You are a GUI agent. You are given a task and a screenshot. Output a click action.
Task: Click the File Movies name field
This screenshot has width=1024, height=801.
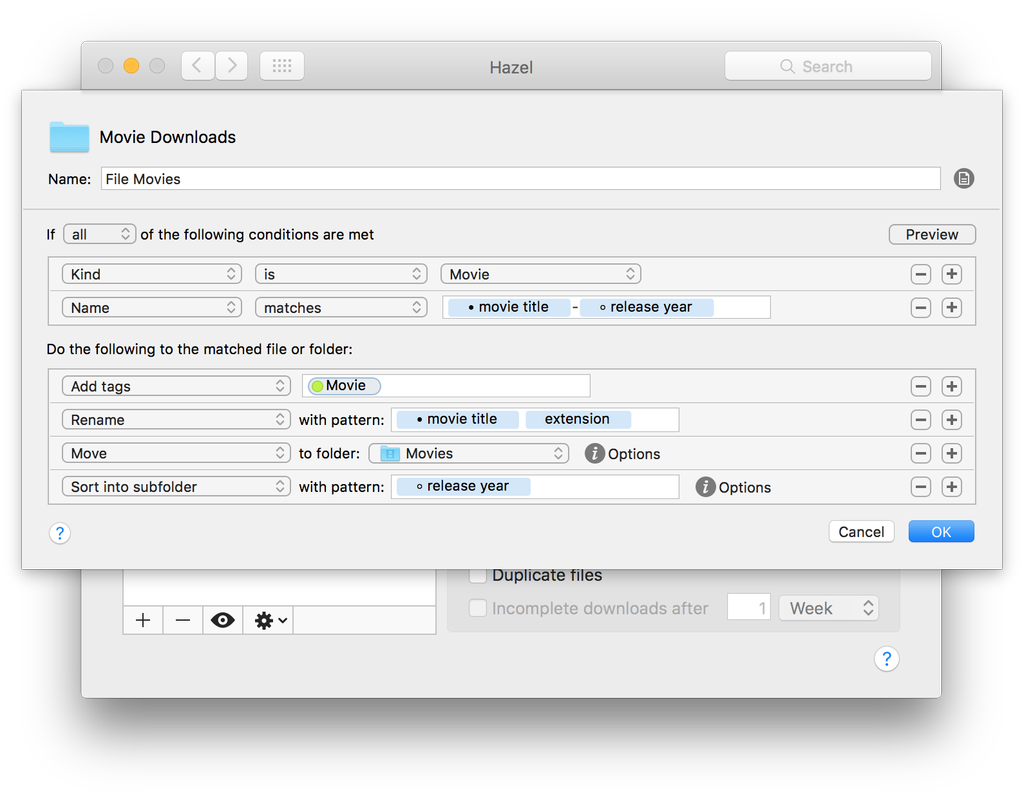click(520, 179)
